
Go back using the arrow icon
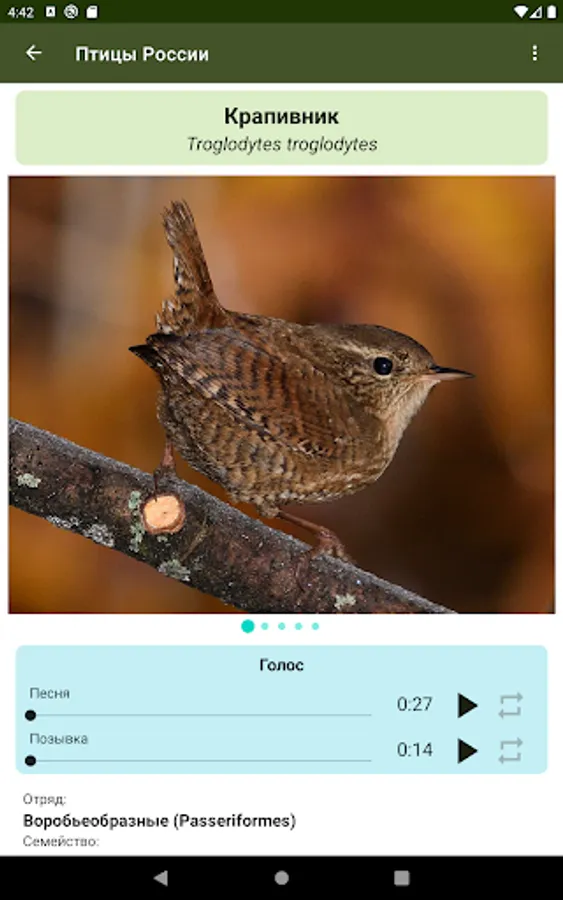34,53
